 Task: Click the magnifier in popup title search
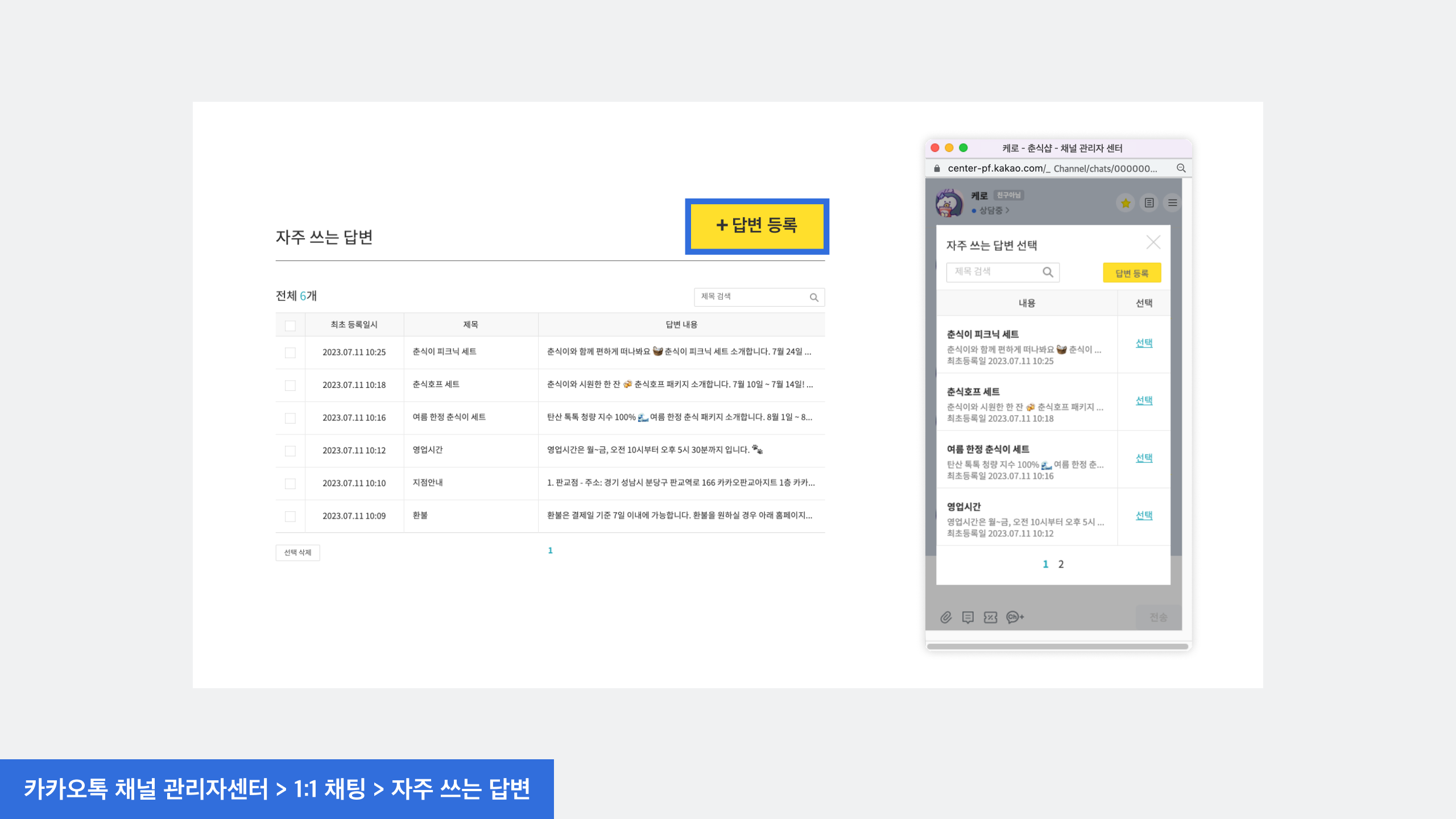[x=1048, y=272]
